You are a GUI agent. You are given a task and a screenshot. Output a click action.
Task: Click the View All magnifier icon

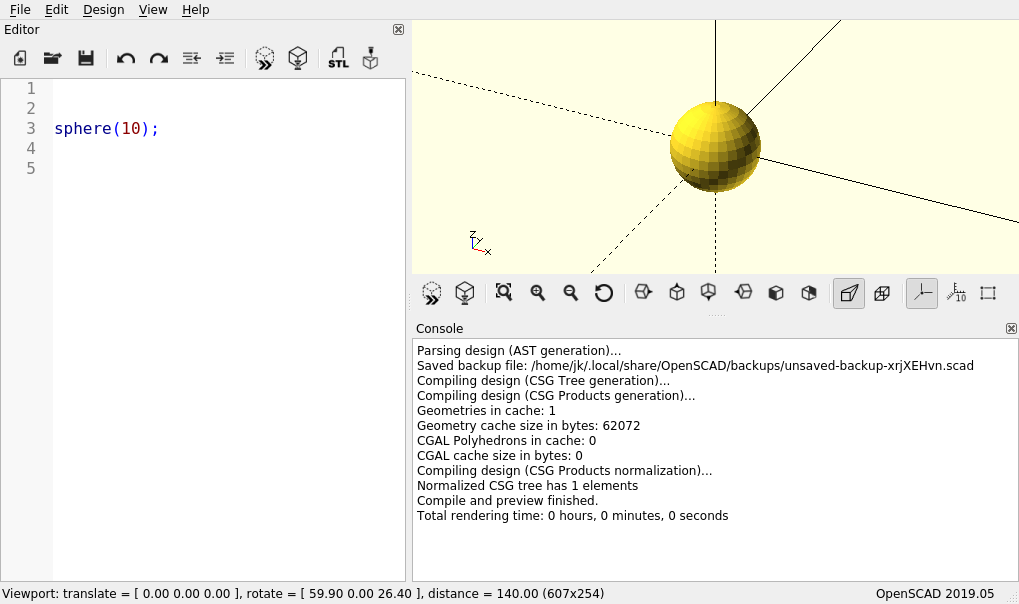(504, 293)
